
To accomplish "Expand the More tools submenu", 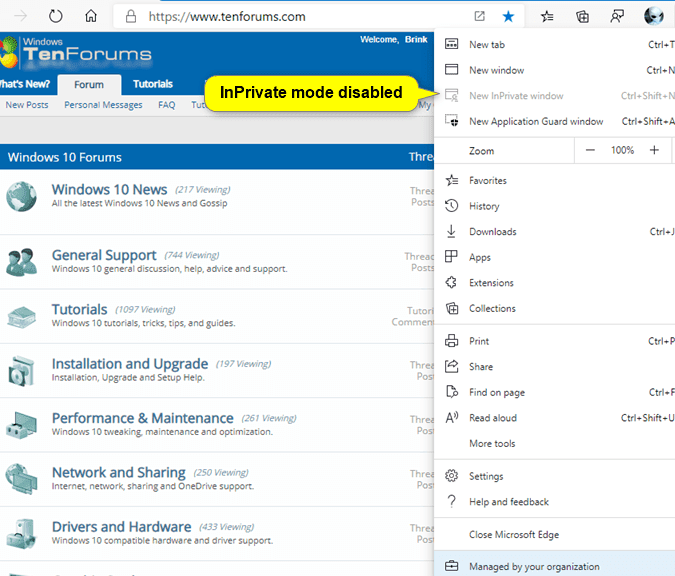I will tap(554, 443).
